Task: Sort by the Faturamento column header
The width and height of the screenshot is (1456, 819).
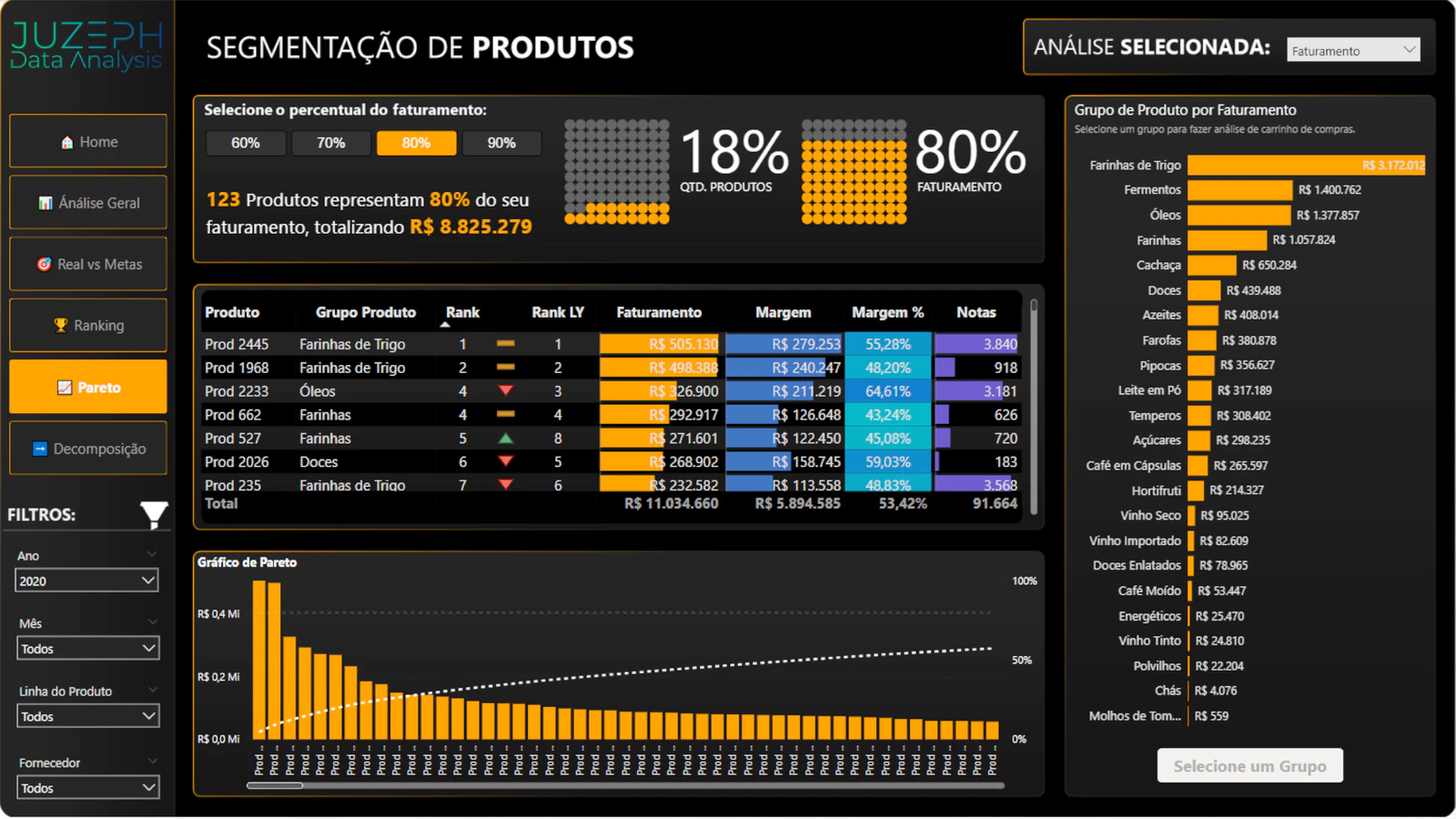Action: (x=659, y=312)
